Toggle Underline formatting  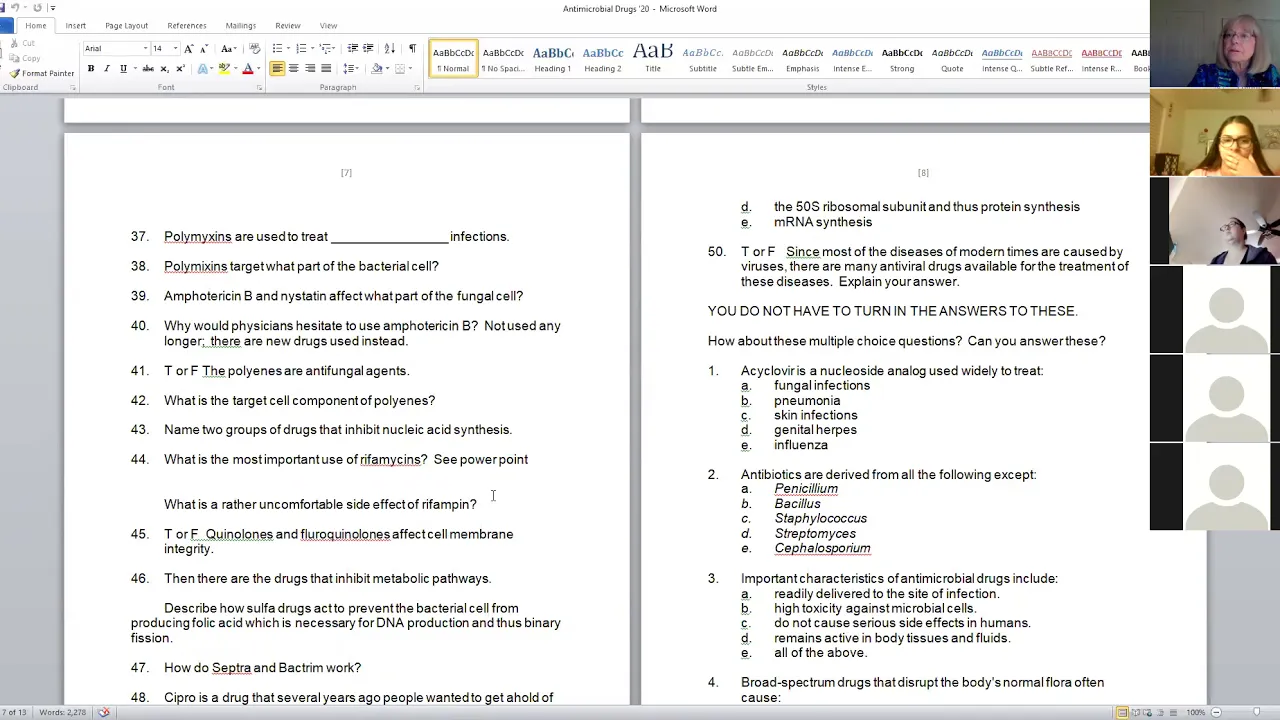pos(123,68)
